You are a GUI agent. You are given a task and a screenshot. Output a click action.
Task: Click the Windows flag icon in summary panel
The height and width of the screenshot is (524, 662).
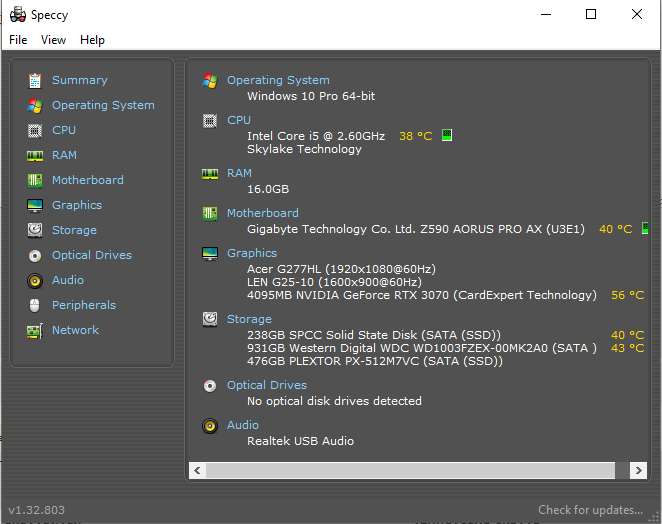point(210,81)
